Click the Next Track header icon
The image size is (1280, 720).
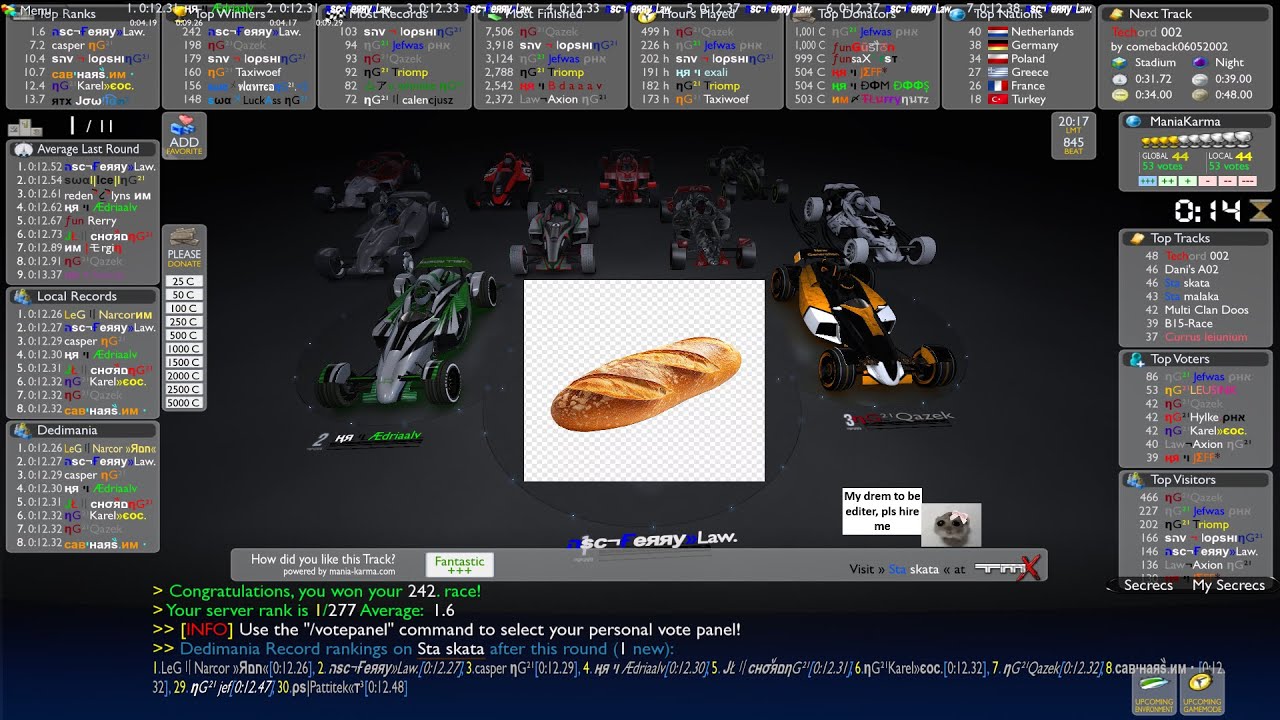click(x=1115, y=14)
